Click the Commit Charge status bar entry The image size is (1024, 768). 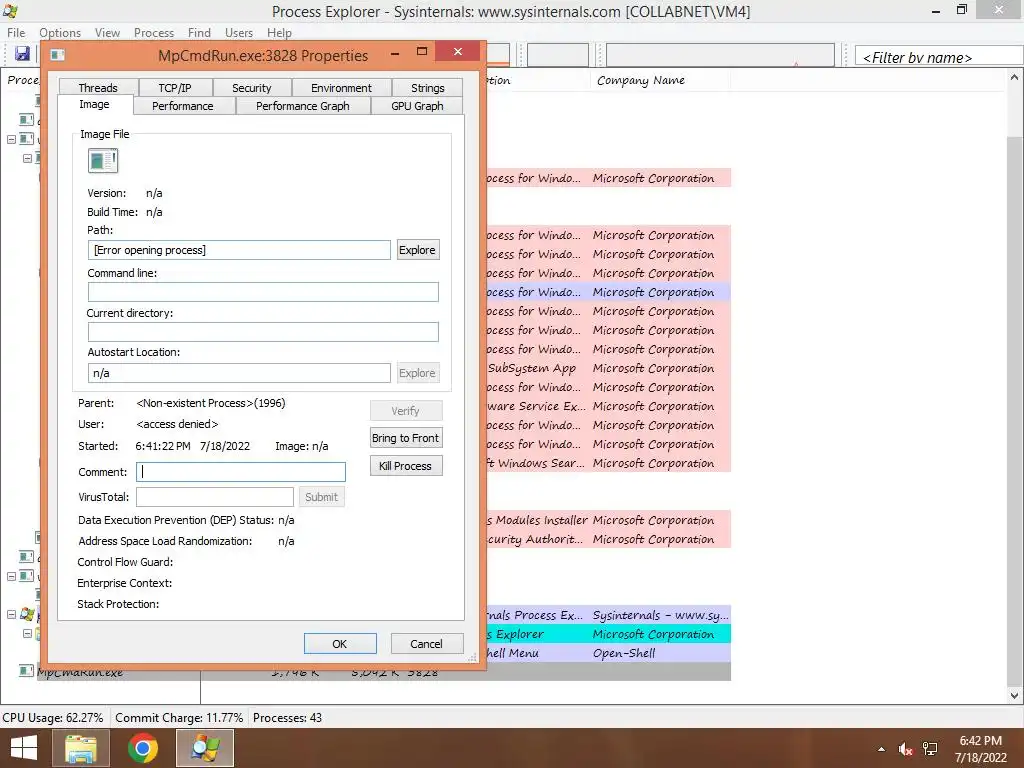(179, 718)
